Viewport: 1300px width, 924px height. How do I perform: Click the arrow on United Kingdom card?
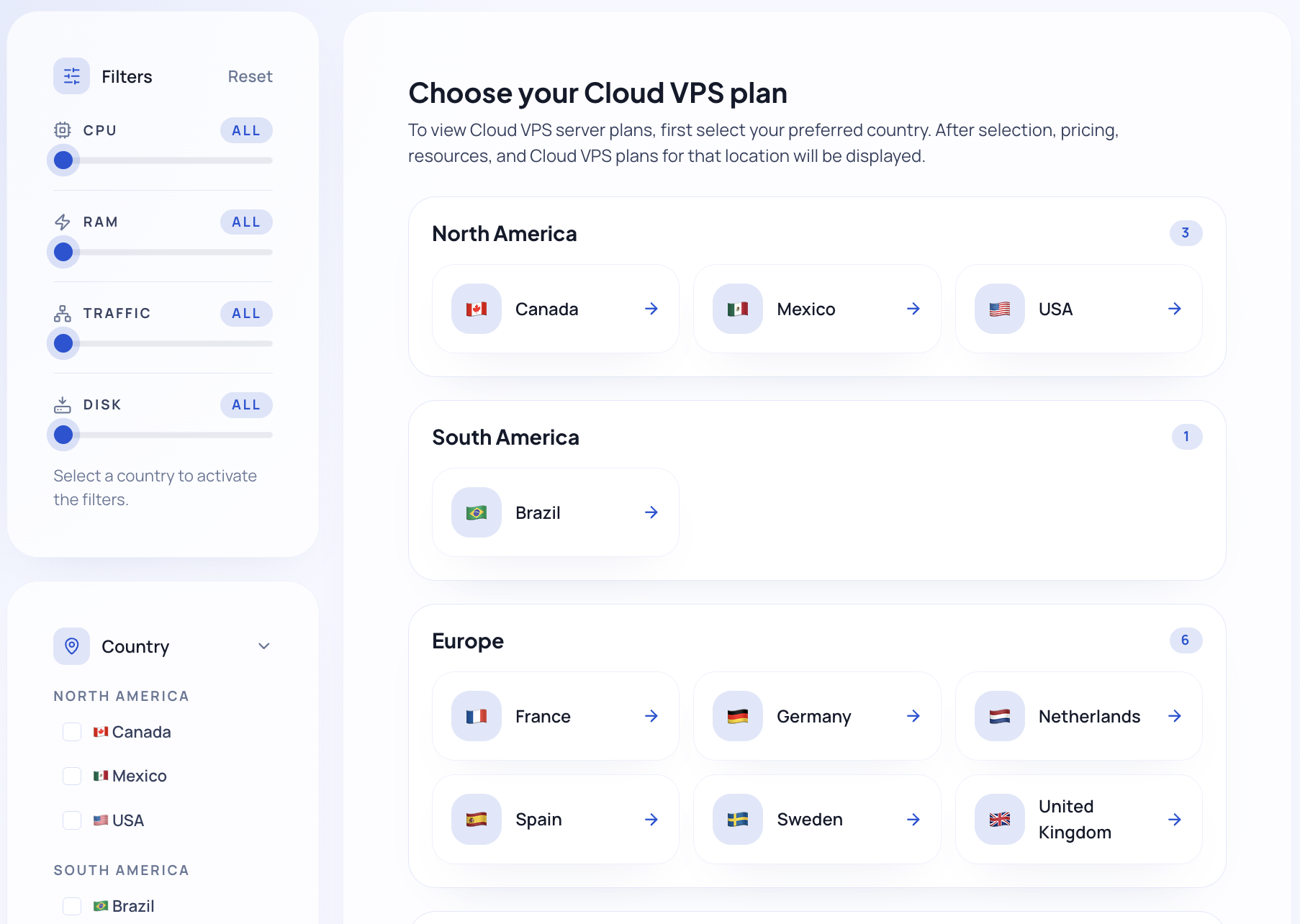1175,820
